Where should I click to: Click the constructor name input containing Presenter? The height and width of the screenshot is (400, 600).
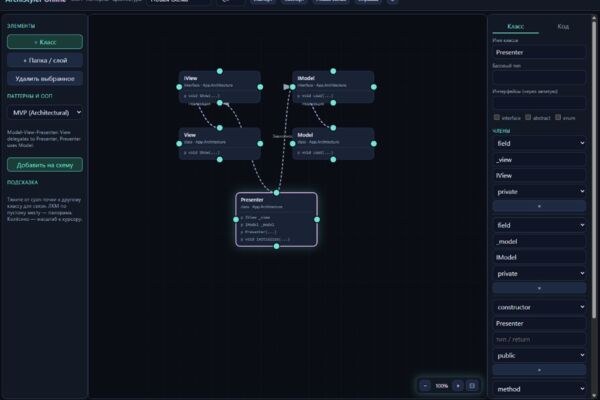pyautogui.click(x=539, y=323)
